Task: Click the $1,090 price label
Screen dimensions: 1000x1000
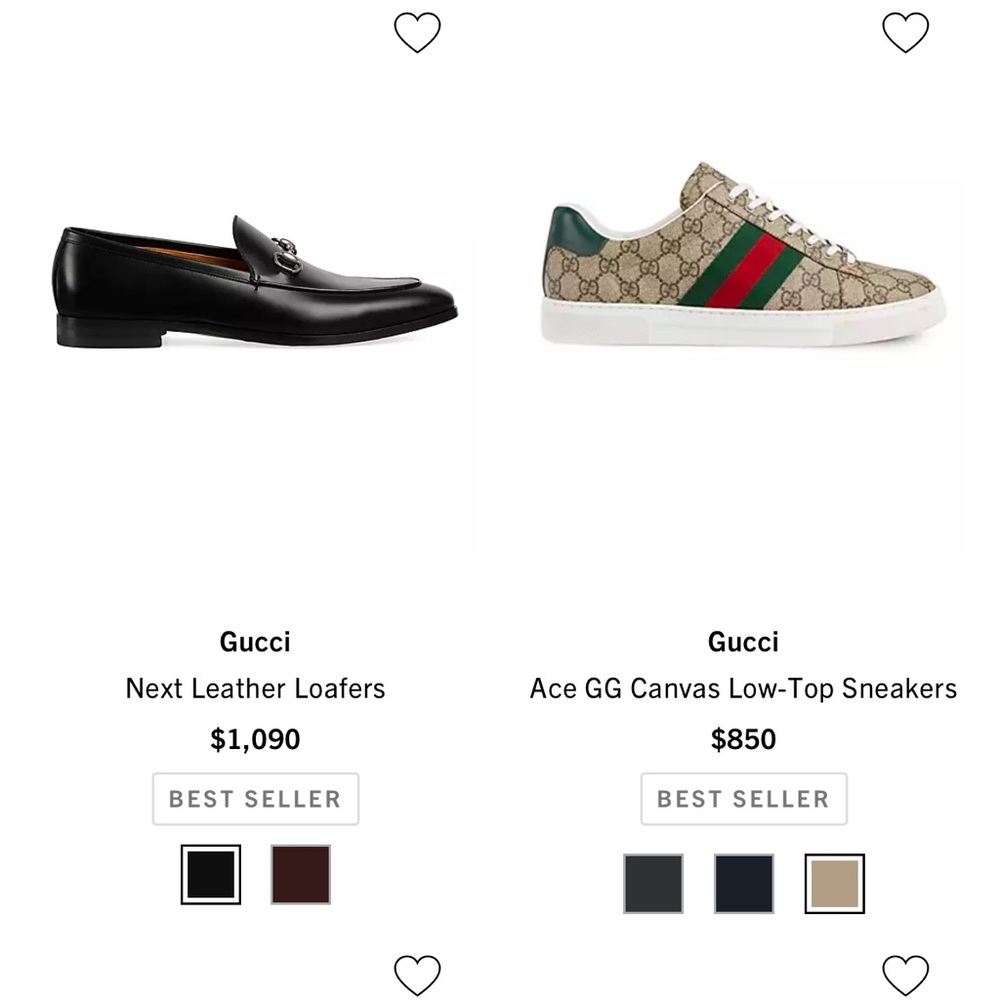Action: click(255, 739)
